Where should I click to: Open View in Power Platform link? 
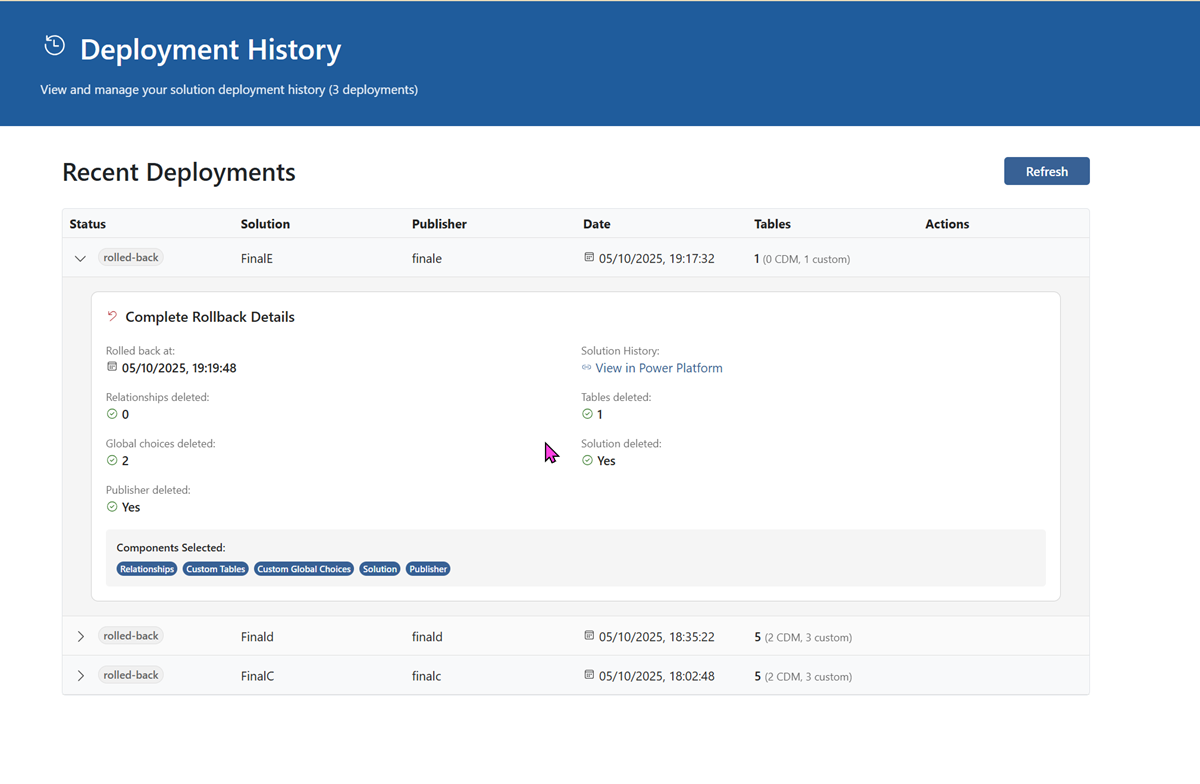(x=658, y=368)
